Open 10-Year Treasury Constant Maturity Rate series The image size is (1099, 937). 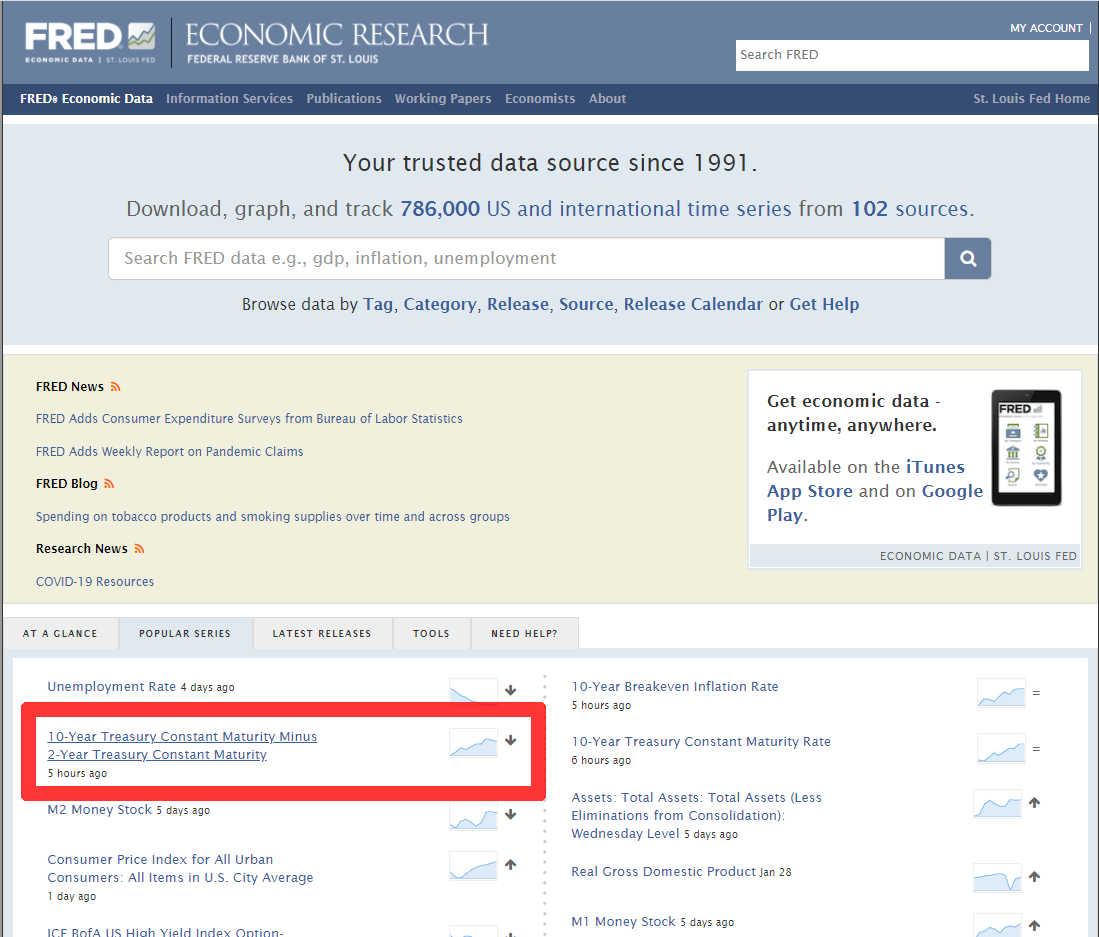pyautogui.click(x=701, y=741)
